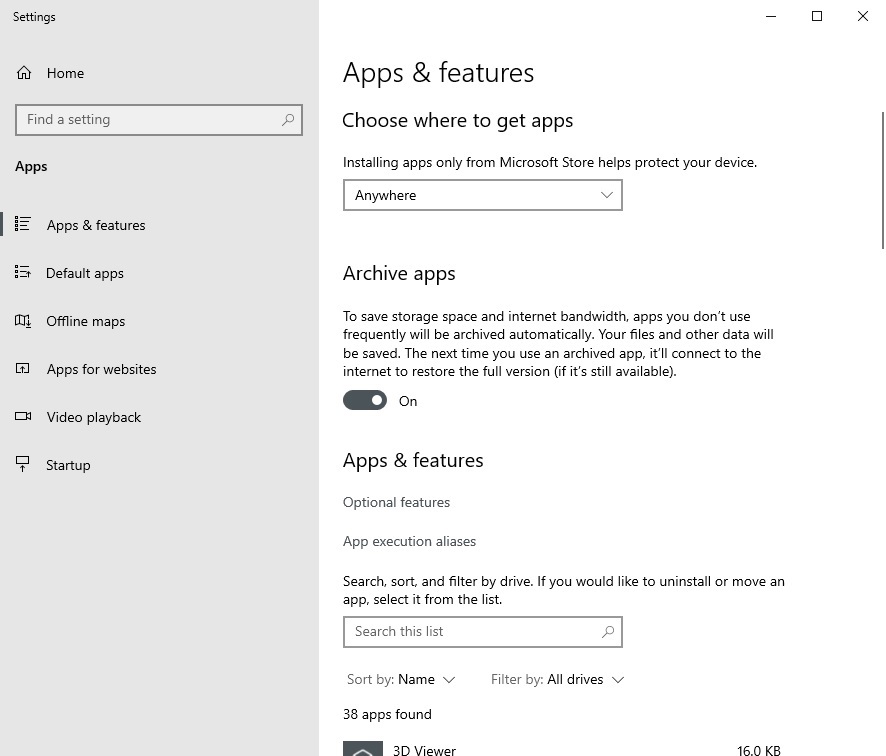Open Optional features
Viewport: 886px width, 756px height.
396,502
